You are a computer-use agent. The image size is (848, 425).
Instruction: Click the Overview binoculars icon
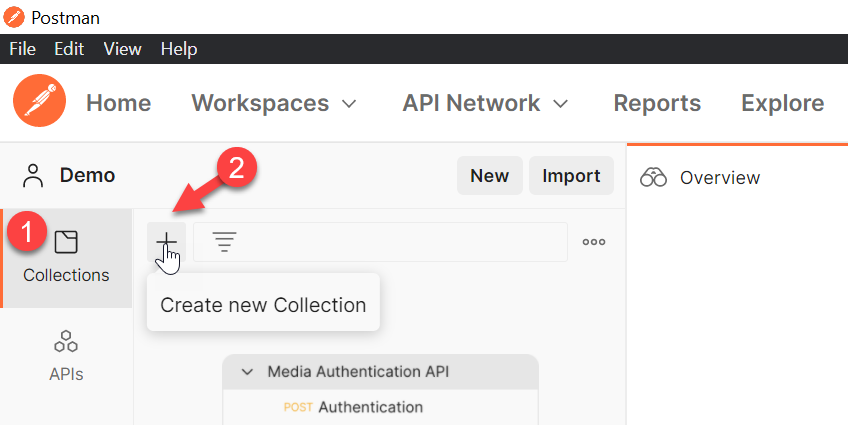tap(653, 177)
